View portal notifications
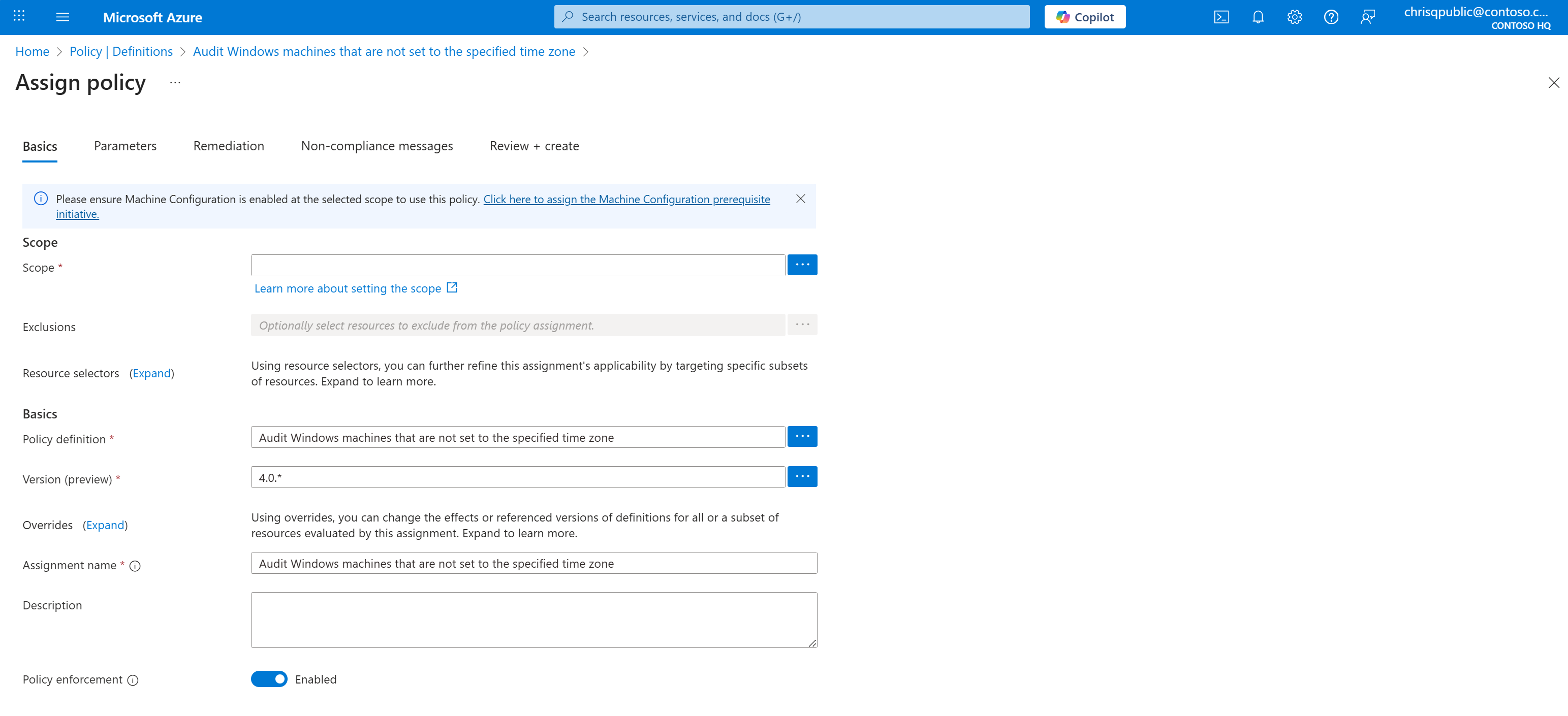The image size is (1568, 716). [1258, 16]
